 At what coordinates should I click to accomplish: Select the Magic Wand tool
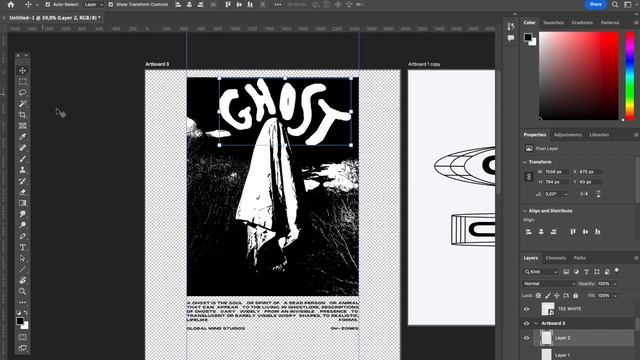pyautogui.click(x=22, y=104)
